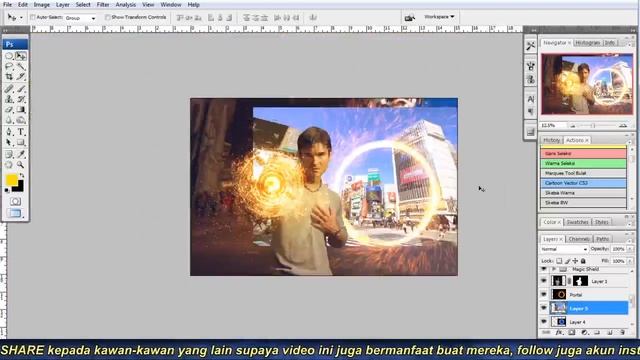Create new adjustment layer icon
The height and width of the screenshot is (360, 640).
point(584,333)
